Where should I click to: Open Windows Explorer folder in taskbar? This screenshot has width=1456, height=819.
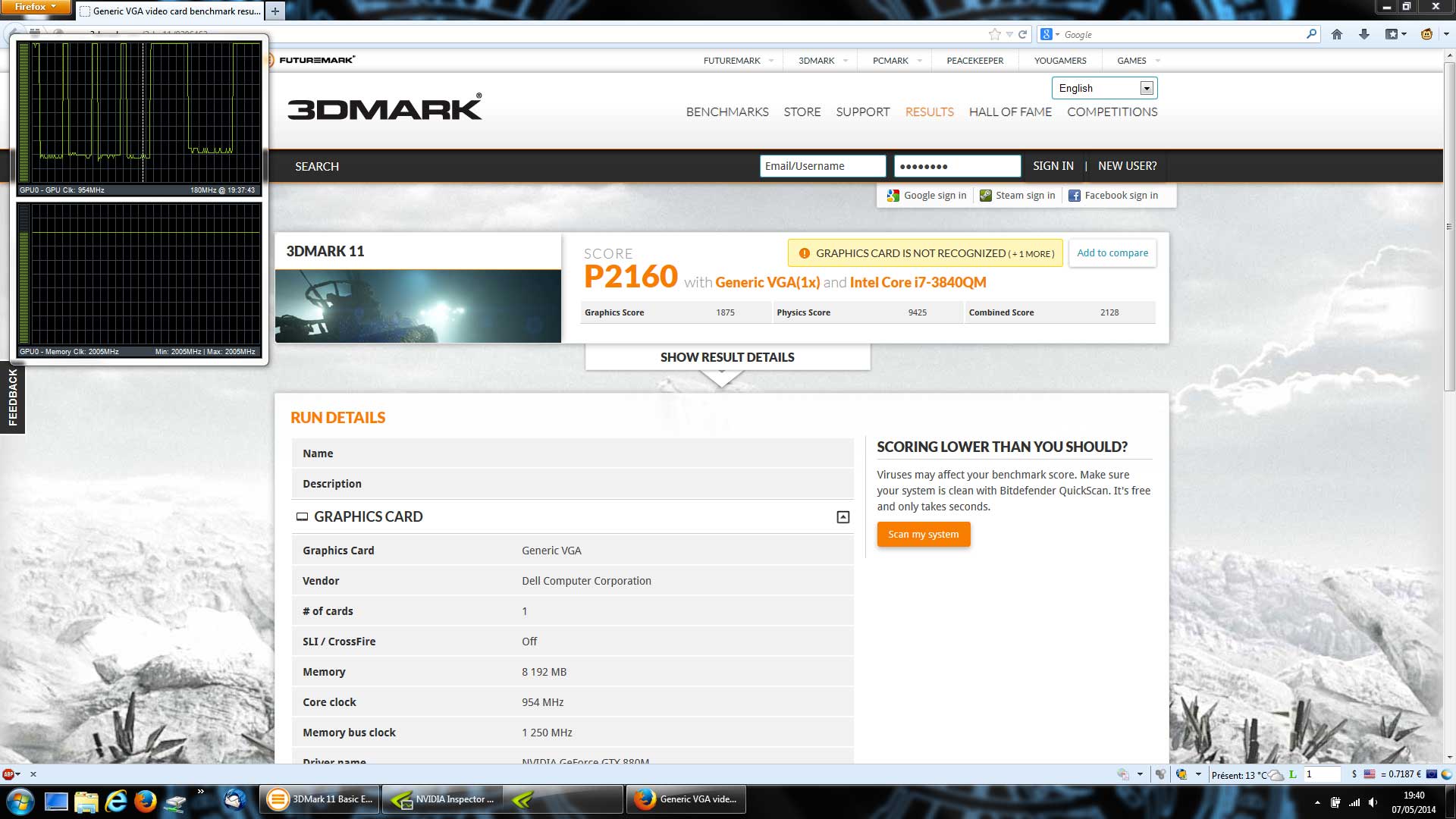(86, 801)
